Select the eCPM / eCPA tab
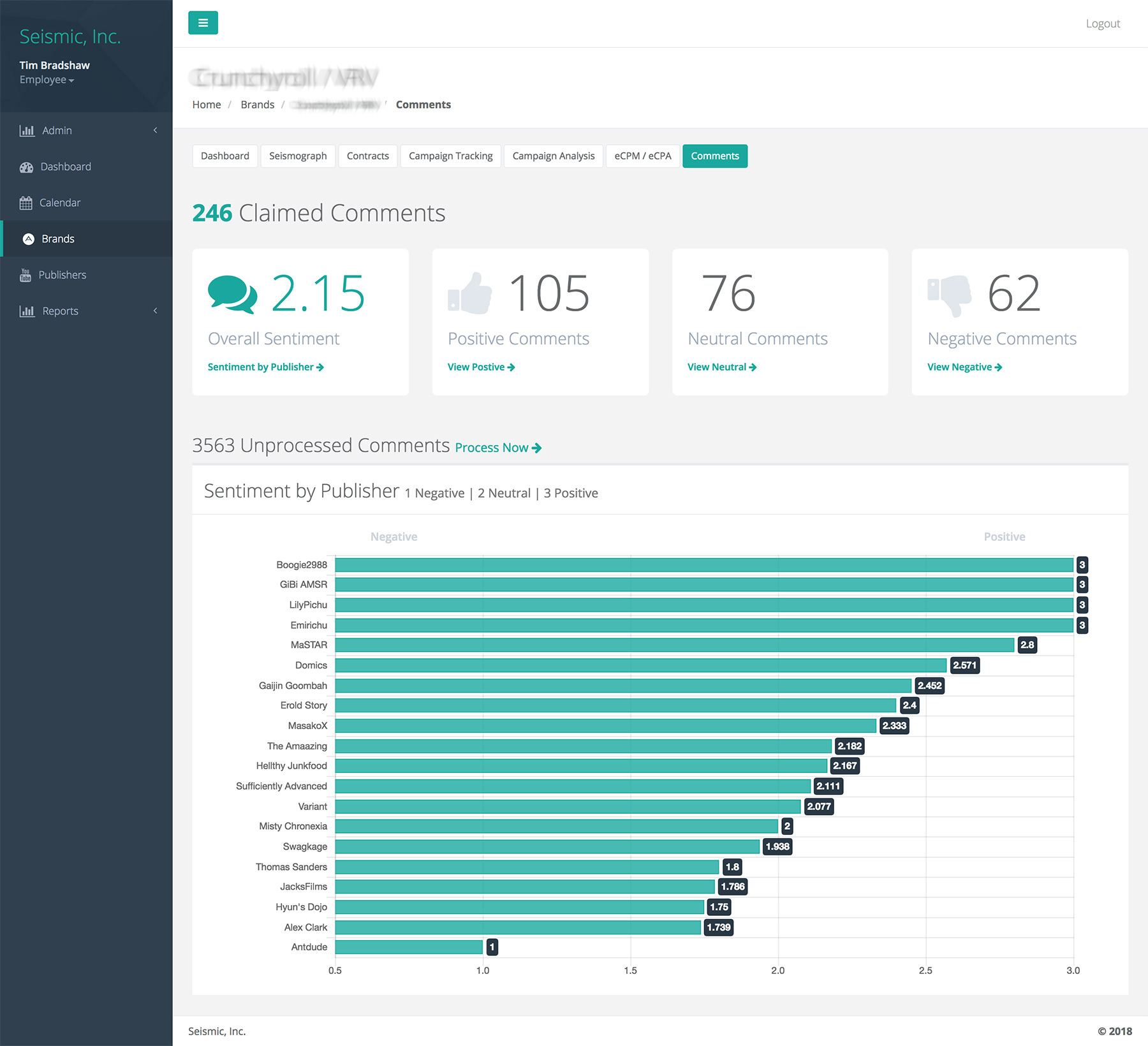This screenshot has width=1148, height=1046. tap(642, 156)
